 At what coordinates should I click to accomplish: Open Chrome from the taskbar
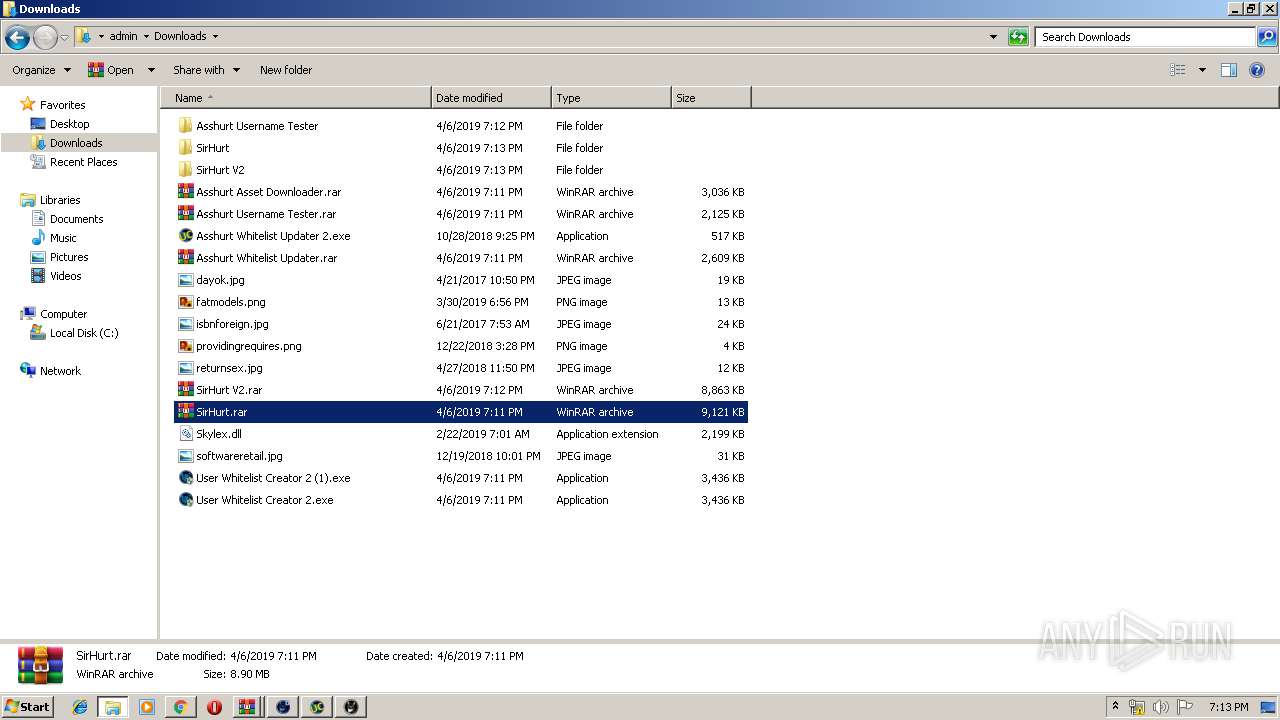click(x=180, y=707)
